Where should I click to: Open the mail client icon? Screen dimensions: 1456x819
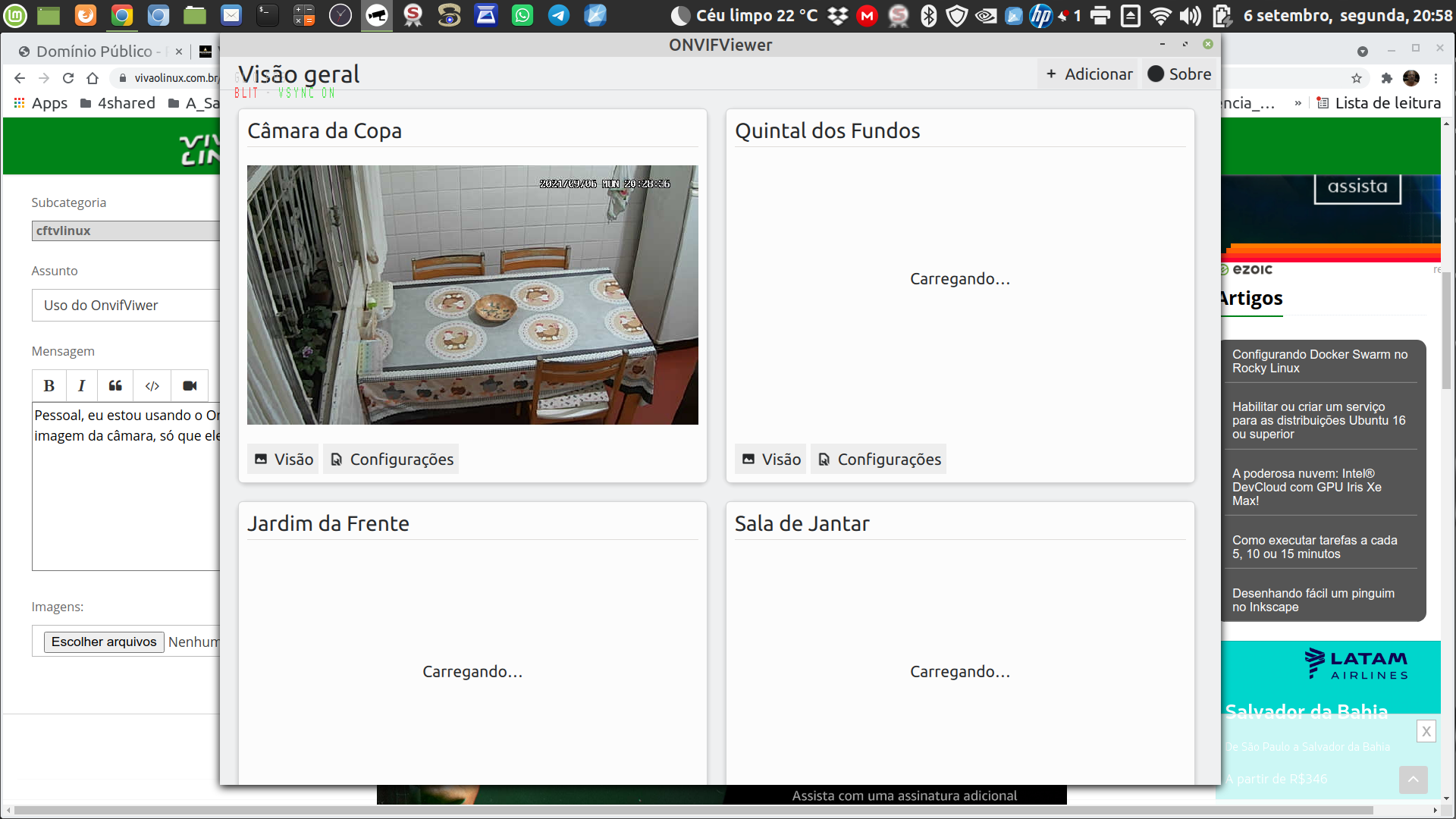coord(231,15)
